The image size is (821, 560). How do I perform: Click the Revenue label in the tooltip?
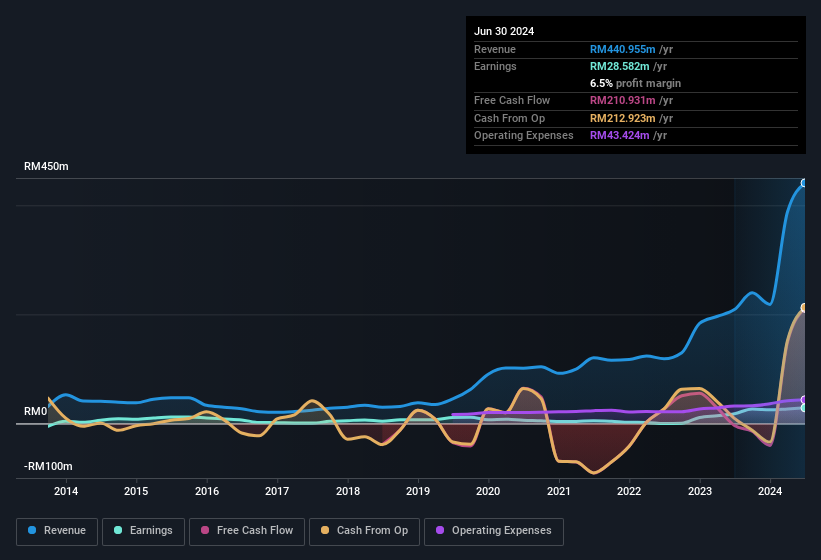pyautogui.click(x=495, y=49)
